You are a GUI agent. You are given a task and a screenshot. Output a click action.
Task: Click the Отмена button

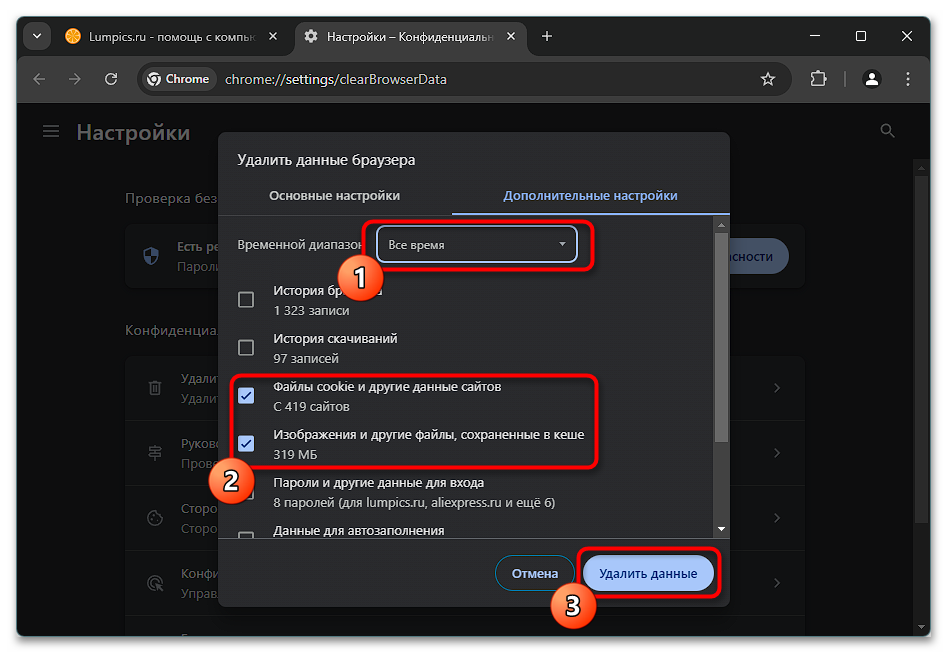pyautogui.click(x=534, y=573)
